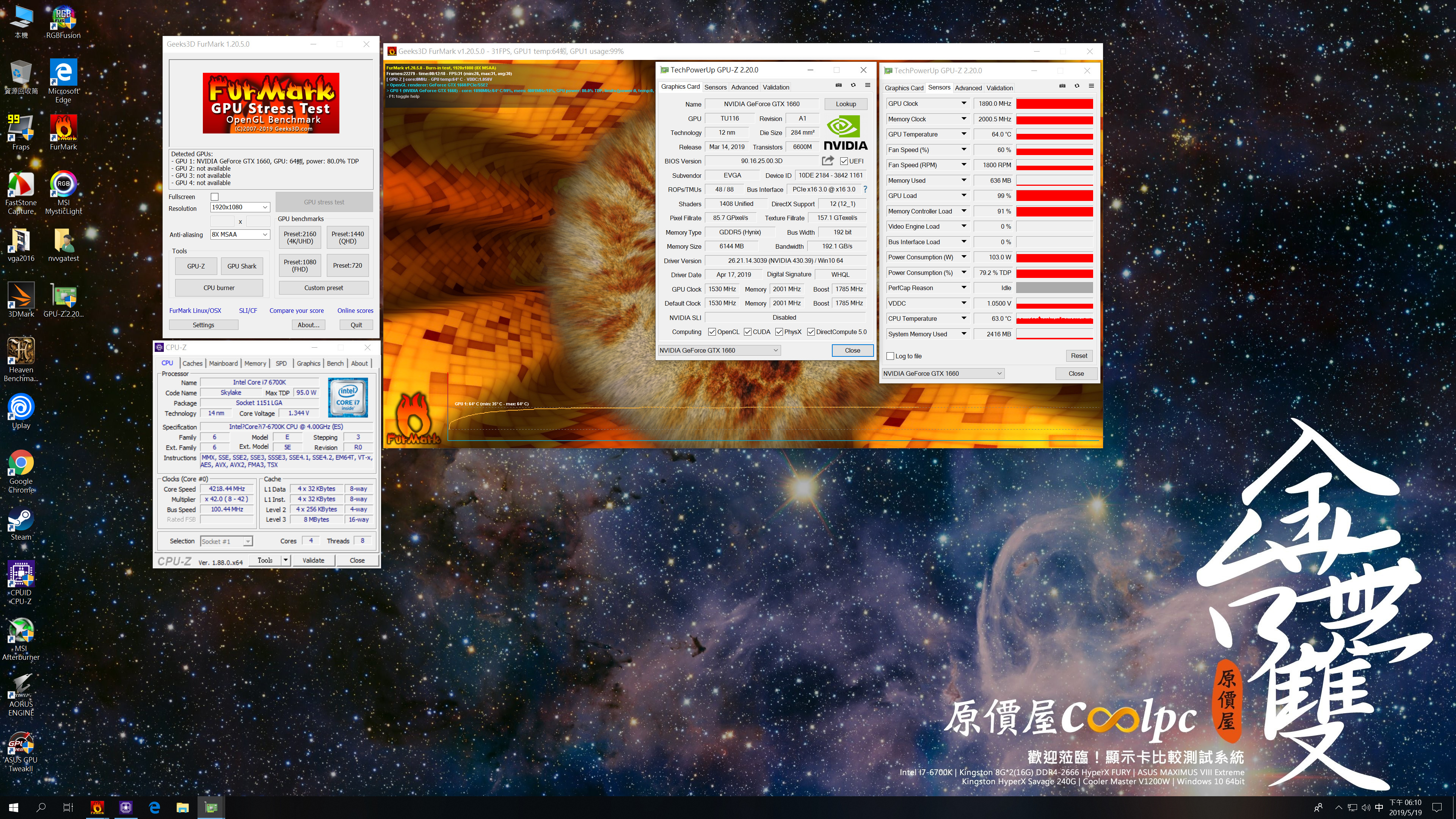
Task: Click the GPU Load red sensor graph bar
Action: click(1054, 196)
